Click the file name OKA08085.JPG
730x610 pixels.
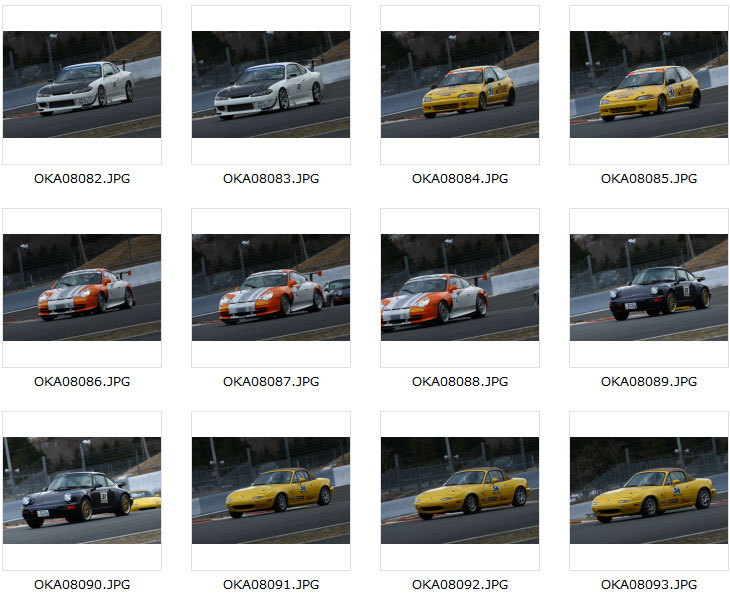[649, 179]
